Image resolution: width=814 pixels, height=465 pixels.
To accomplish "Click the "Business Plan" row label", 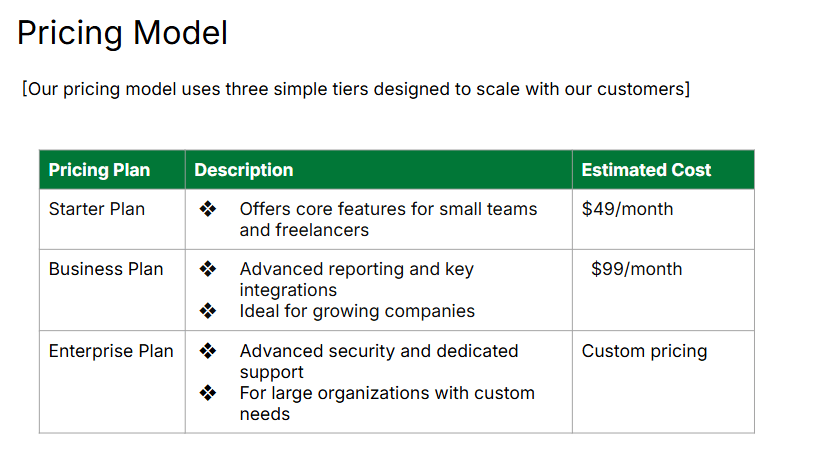I will (x=106, y=269).
